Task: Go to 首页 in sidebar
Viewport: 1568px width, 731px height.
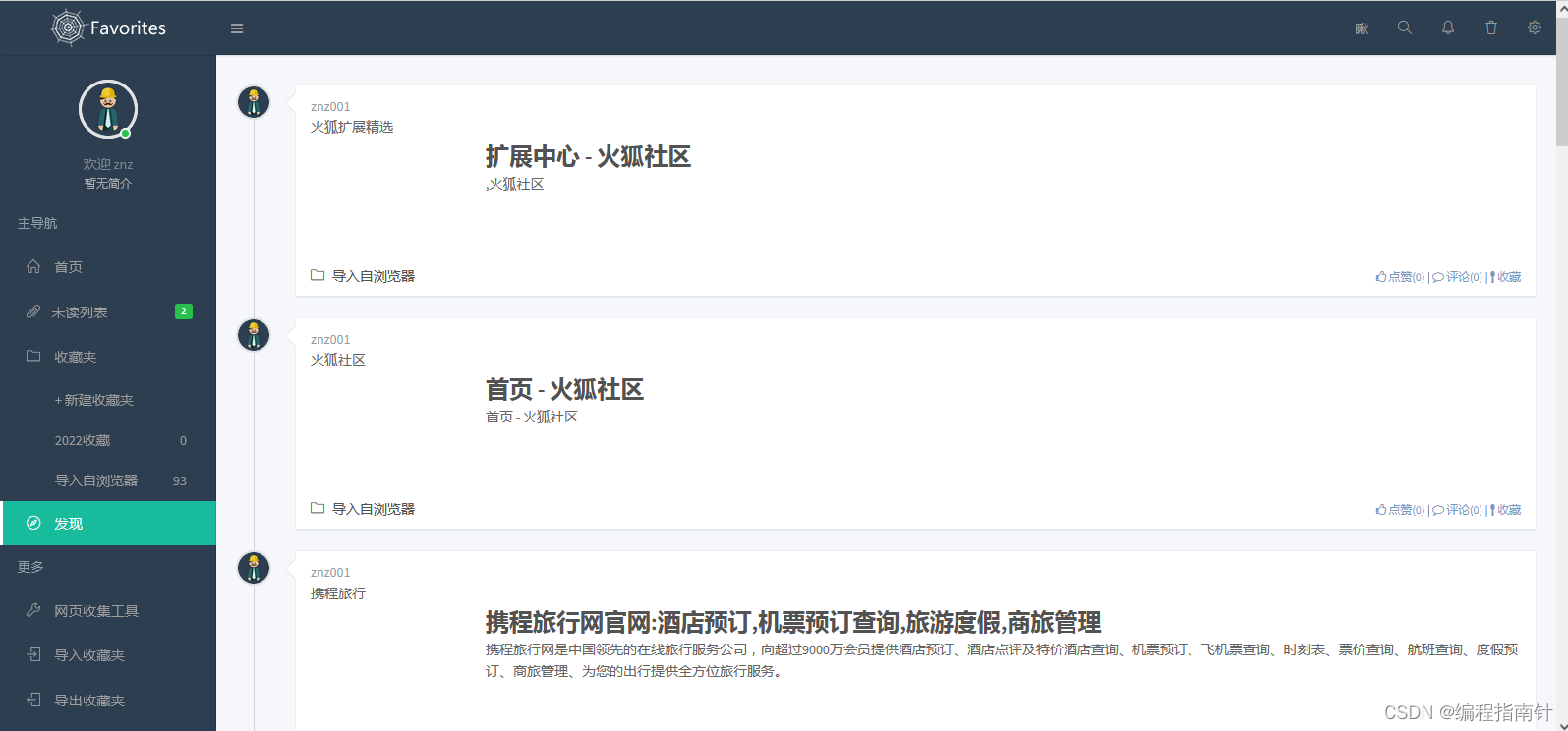Action: coord(108,267)
